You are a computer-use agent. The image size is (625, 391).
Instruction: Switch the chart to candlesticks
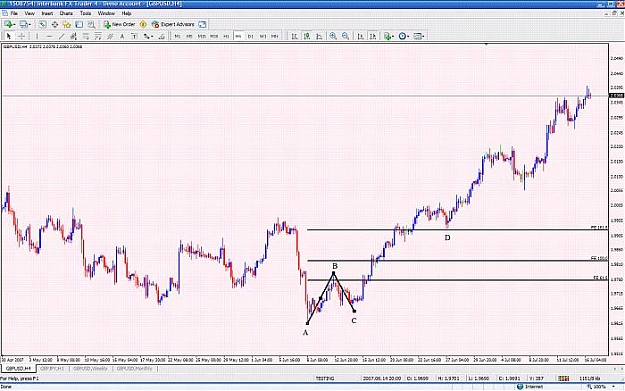(307, 36)
